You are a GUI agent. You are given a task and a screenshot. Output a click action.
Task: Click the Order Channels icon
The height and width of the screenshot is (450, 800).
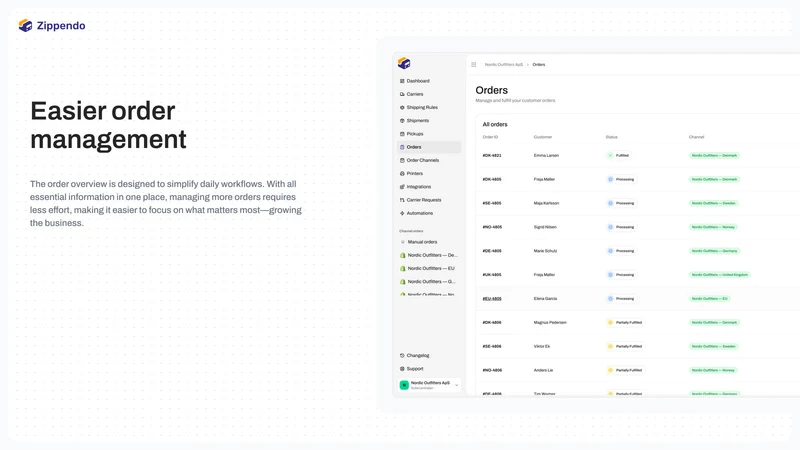tap(402, 161)
